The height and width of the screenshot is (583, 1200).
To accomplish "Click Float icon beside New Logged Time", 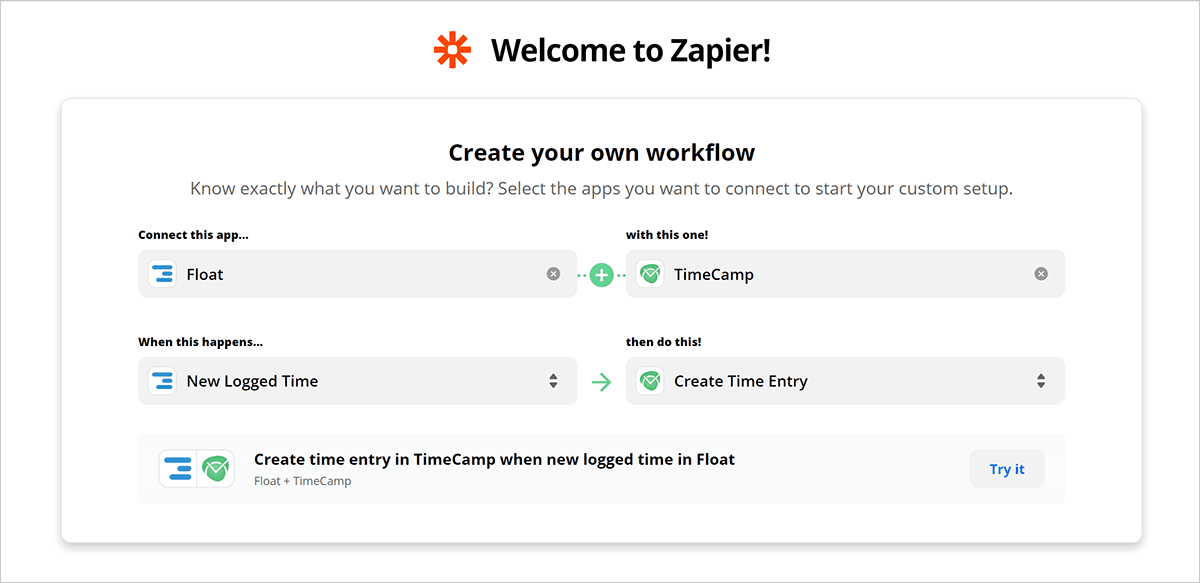I will point(162,381).
